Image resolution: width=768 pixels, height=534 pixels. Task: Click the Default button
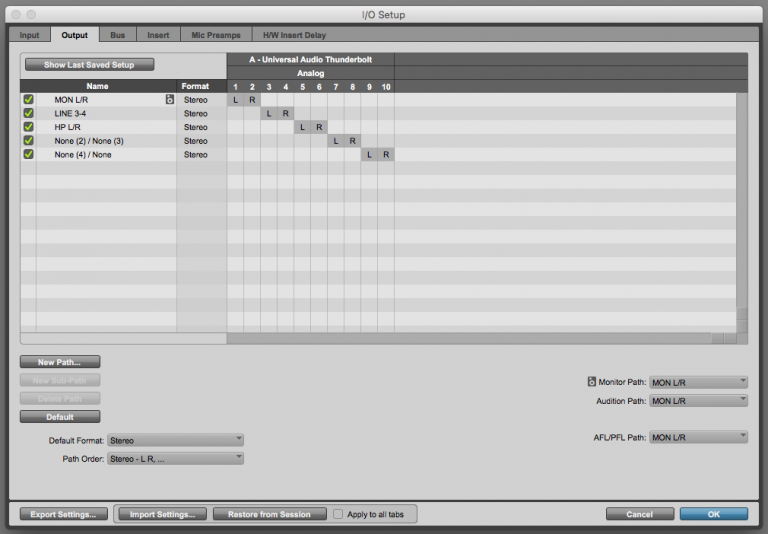coord(60,417)
